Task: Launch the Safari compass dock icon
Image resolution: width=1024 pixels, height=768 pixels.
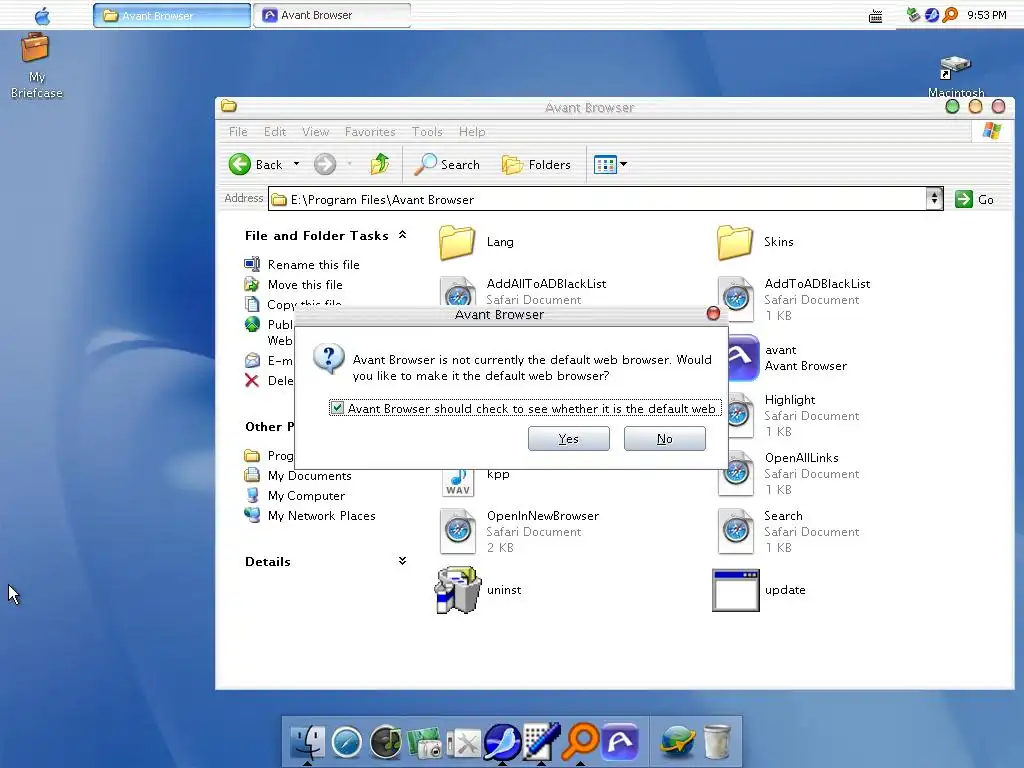Action: pos(346,743)
